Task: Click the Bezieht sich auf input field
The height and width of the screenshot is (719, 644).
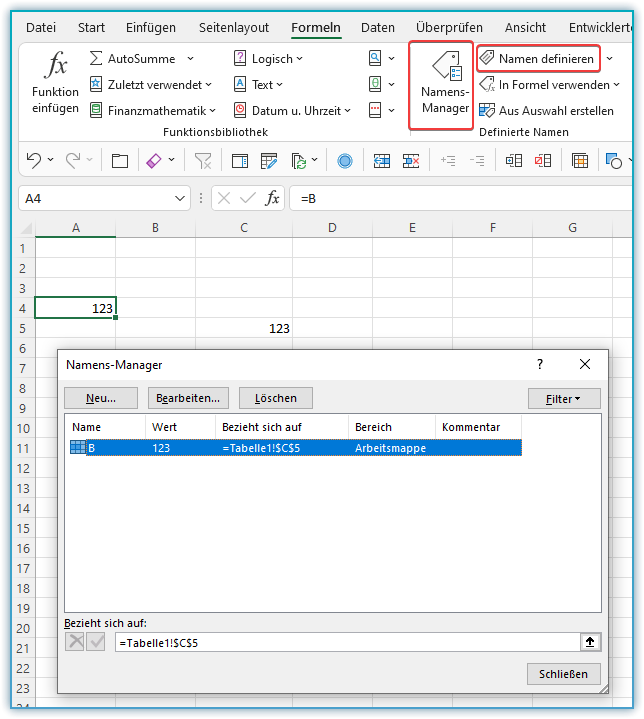Action: click(345, 642)
